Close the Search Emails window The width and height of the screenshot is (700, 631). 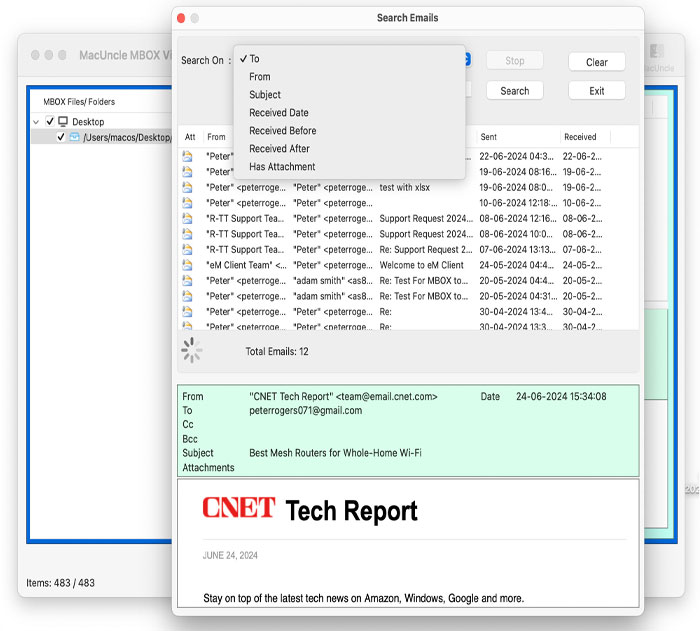[x=181, y=18]
